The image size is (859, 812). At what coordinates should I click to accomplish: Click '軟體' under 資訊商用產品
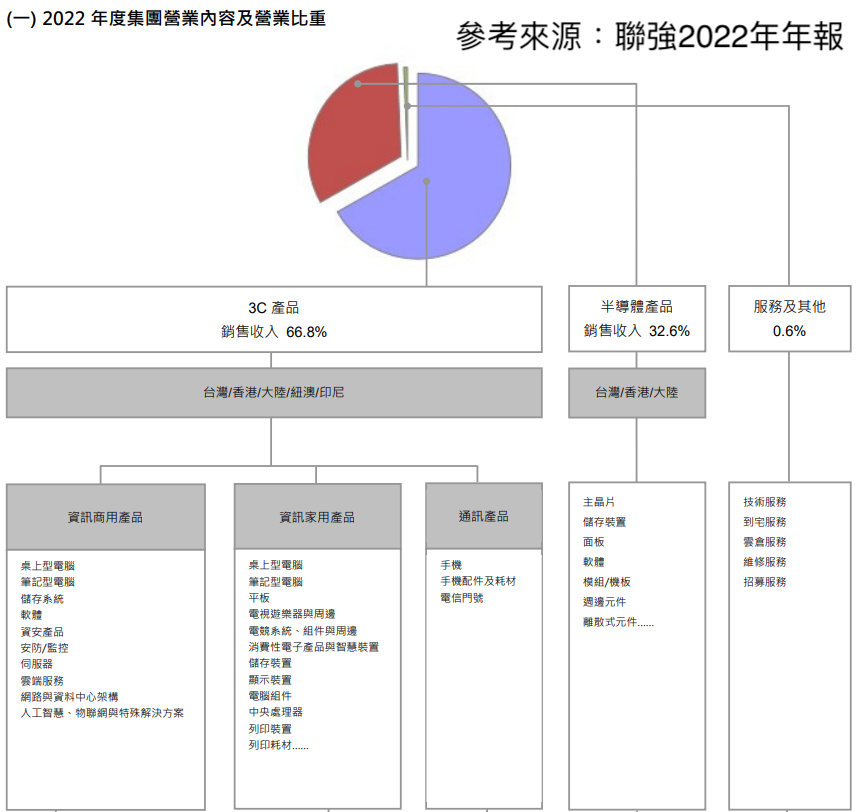[x=31, y=615]
